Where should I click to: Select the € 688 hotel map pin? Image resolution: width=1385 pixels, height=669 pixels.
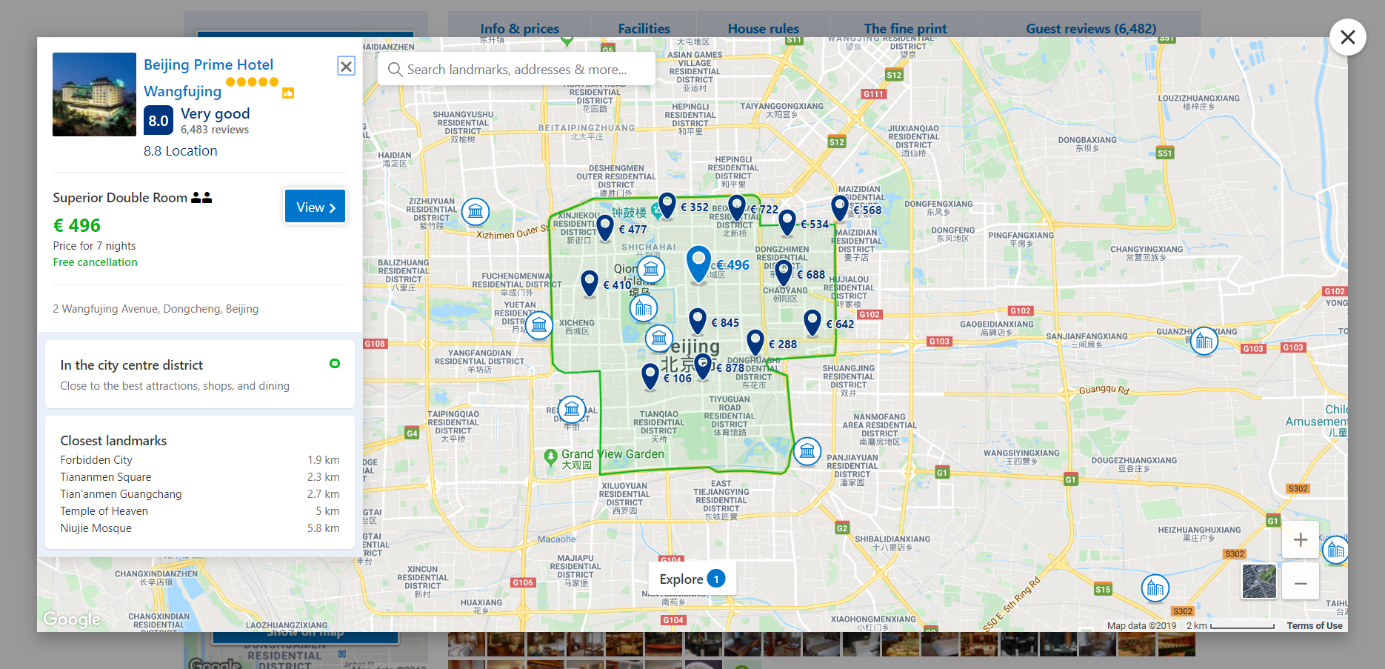(x=783, y=273)
